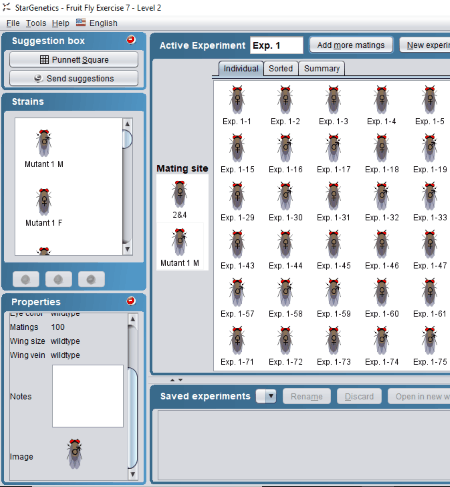
Task: Collapse the Suggestion box panel
Action: [x=131, y=40]
